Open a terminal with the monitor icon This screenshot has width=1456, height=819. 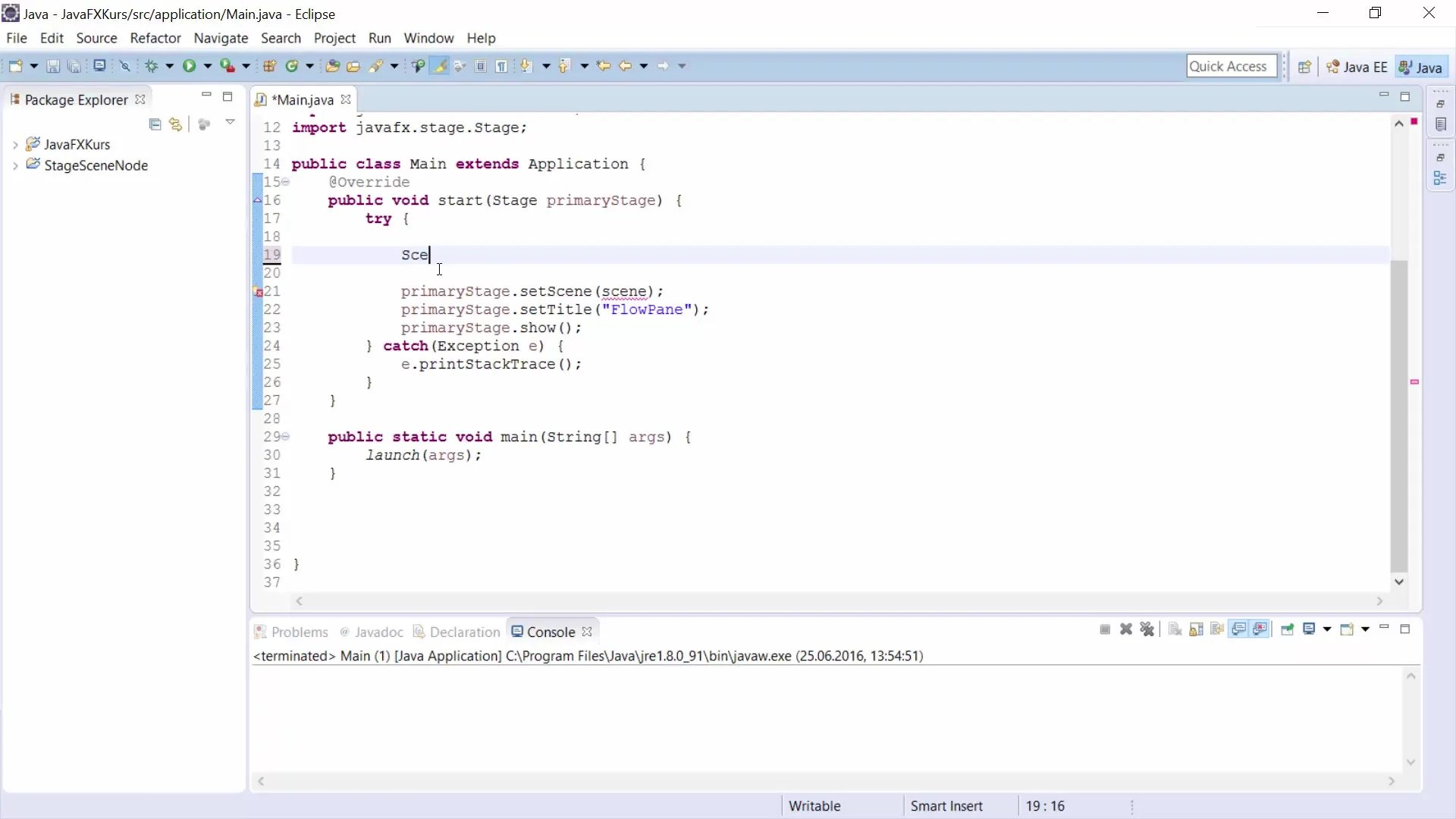pos(99,66)
